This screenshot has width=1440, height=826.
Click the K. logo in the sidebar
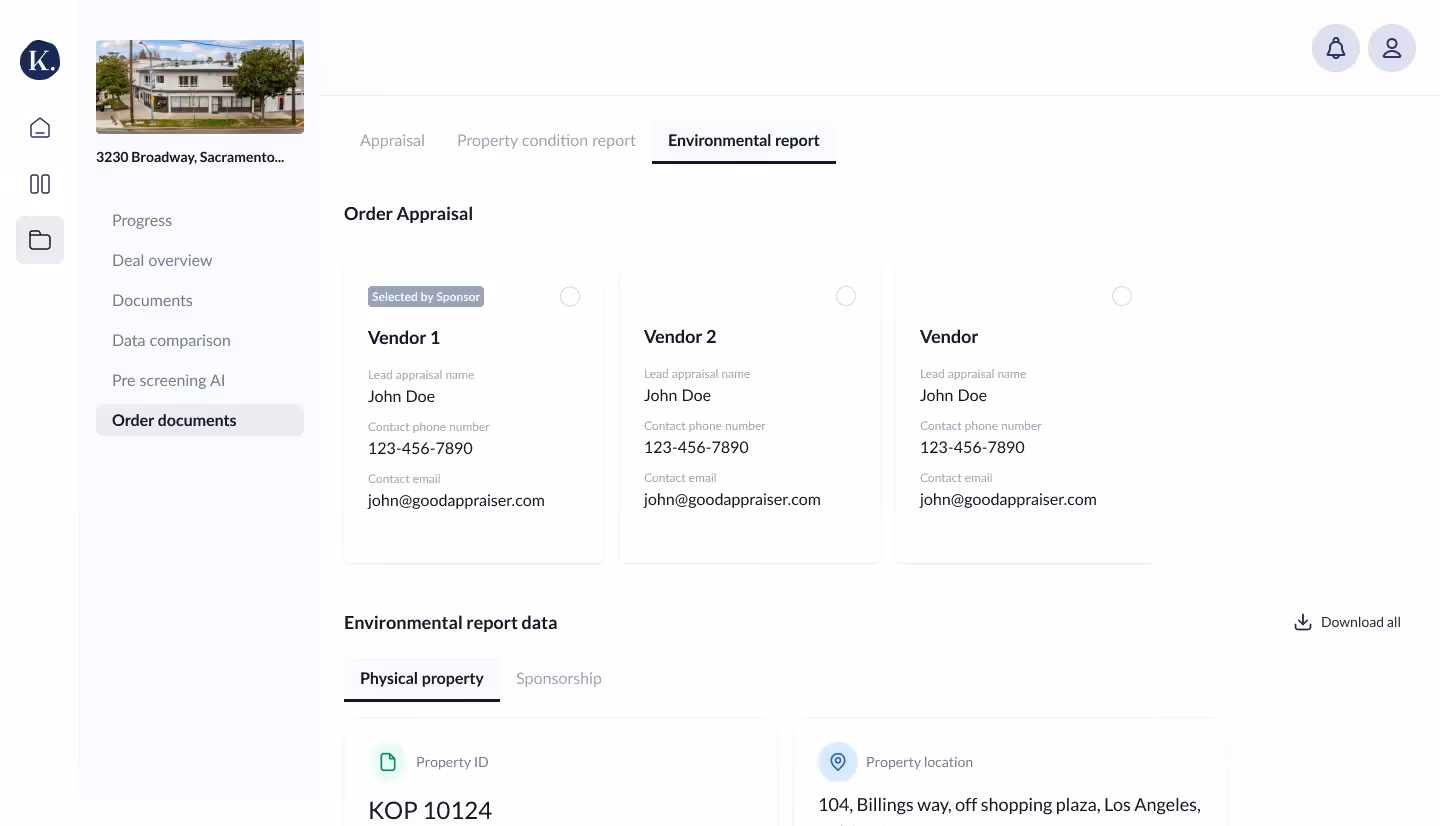coord(40,60)
